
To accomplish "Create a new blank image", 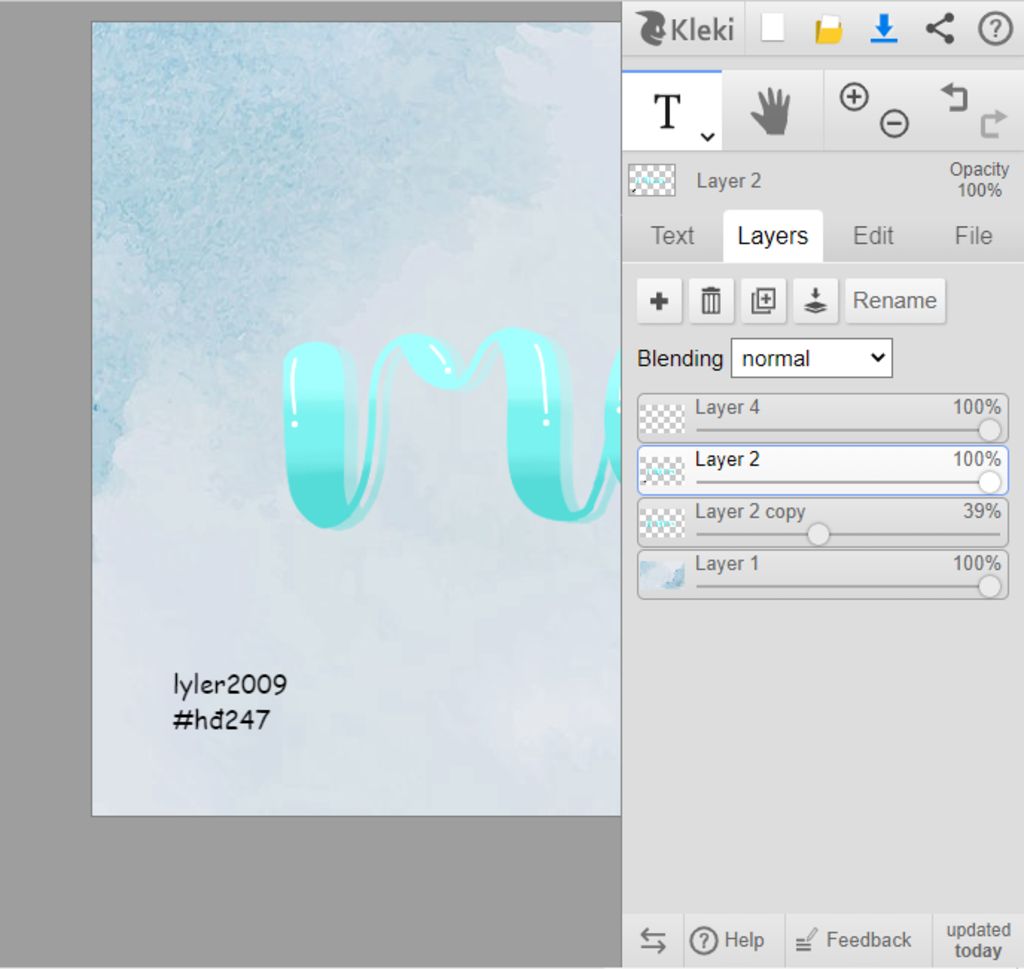I will [x=773, y=28].
